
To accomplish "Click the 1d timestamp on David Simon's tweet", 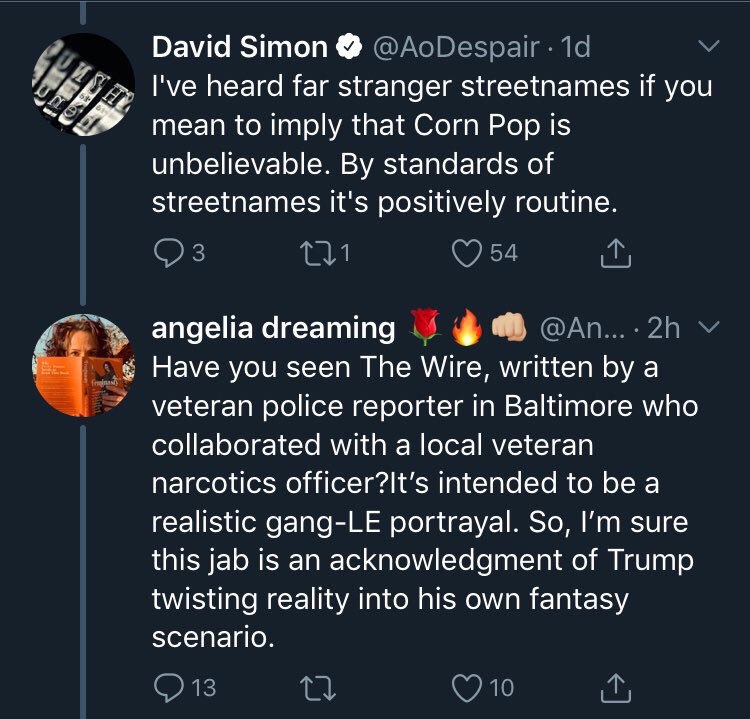I will point(578,46).
